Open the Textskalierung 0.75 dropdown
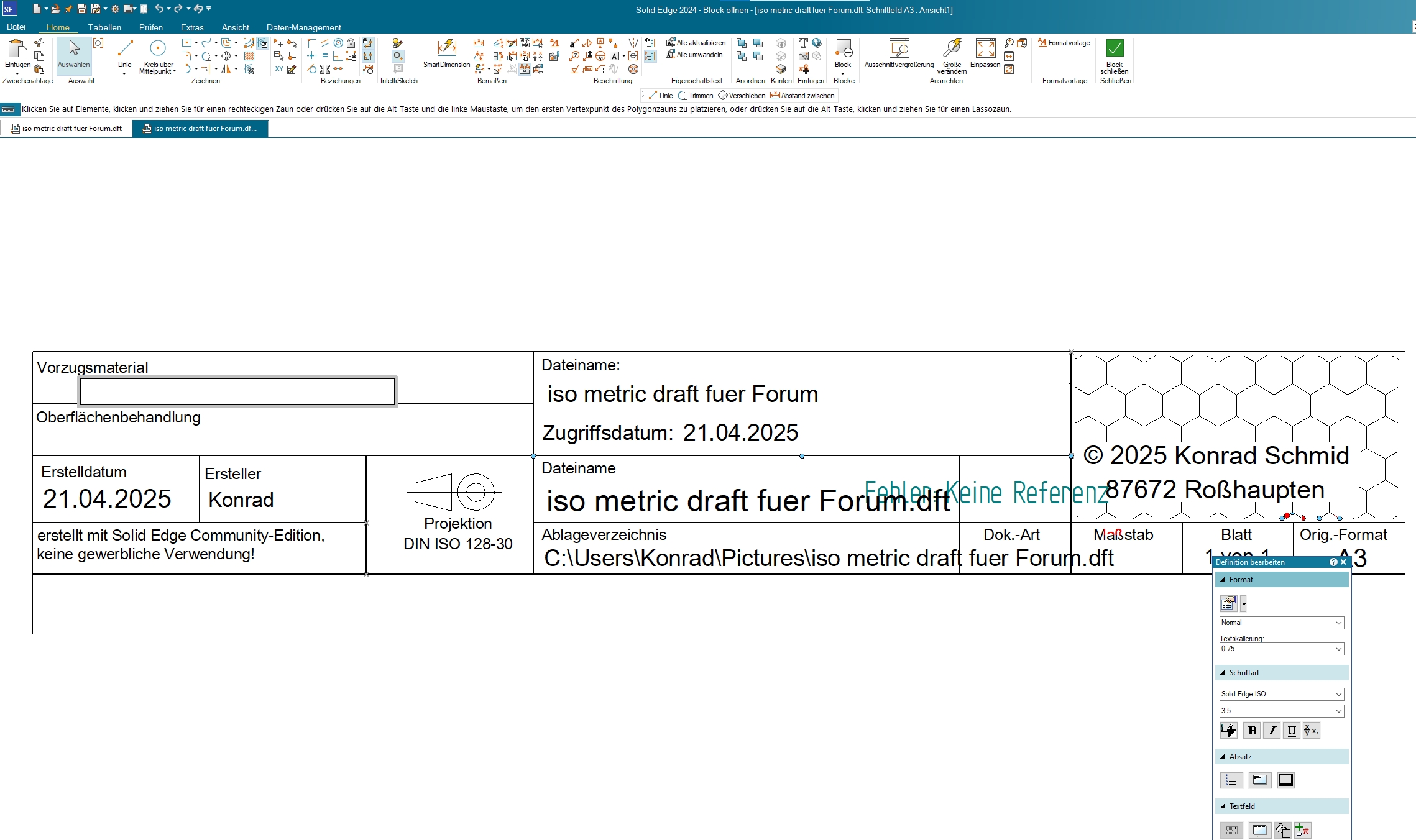Image resolution: width=1416 pixels, height=840 pixels. 1282,649
